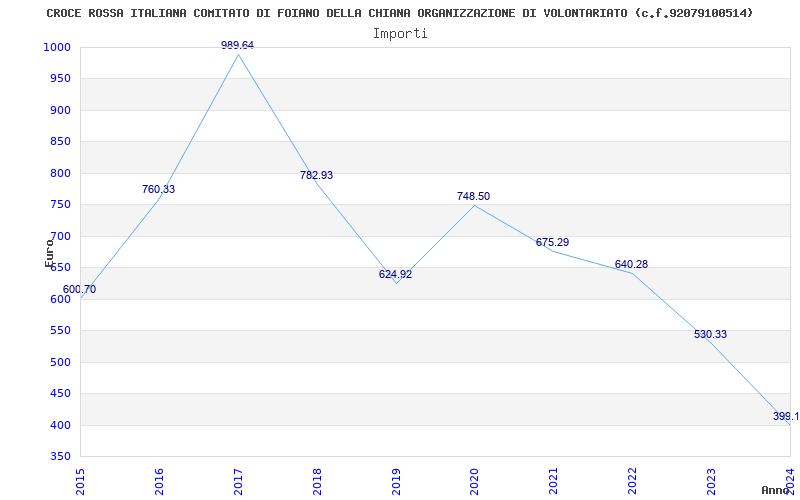Select the 675.29 data label
800x500 pixels.
click(x=553, y=242)
